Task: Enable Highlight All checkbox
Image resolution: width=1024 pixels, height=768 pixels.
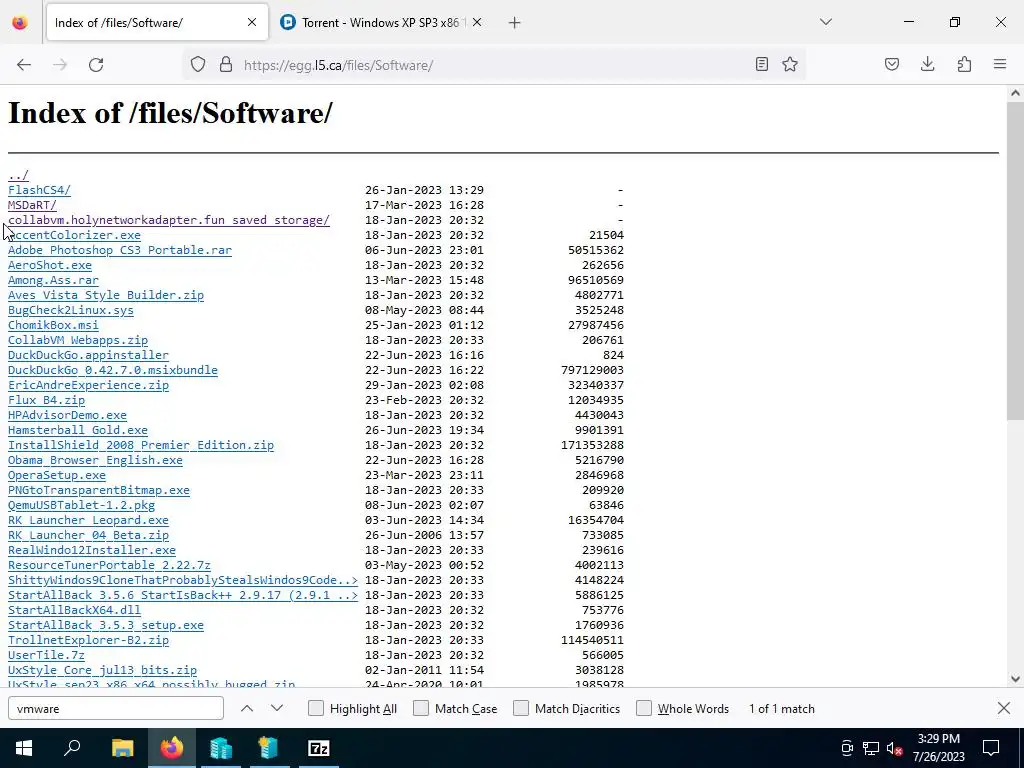Action: click(x=316, y=709)
